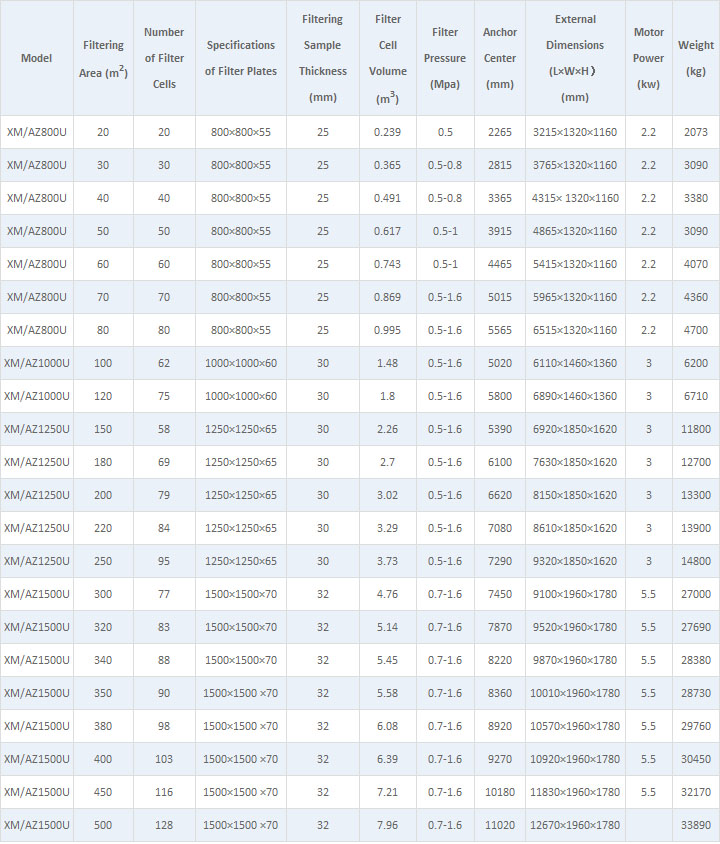Select the Filter Cell Volume header
This screenshot has height=844, width=720.
[x=388, y=58]
